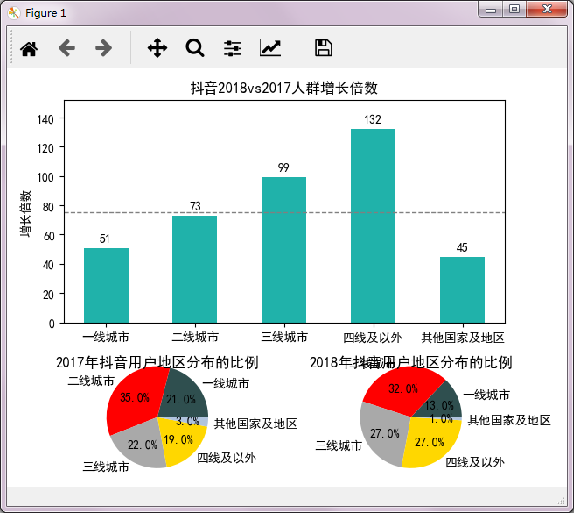Maximize the Figure 1 window
The width and height of the screenshot is (574, 514).
pyautogui.click(x=514, y=9)
